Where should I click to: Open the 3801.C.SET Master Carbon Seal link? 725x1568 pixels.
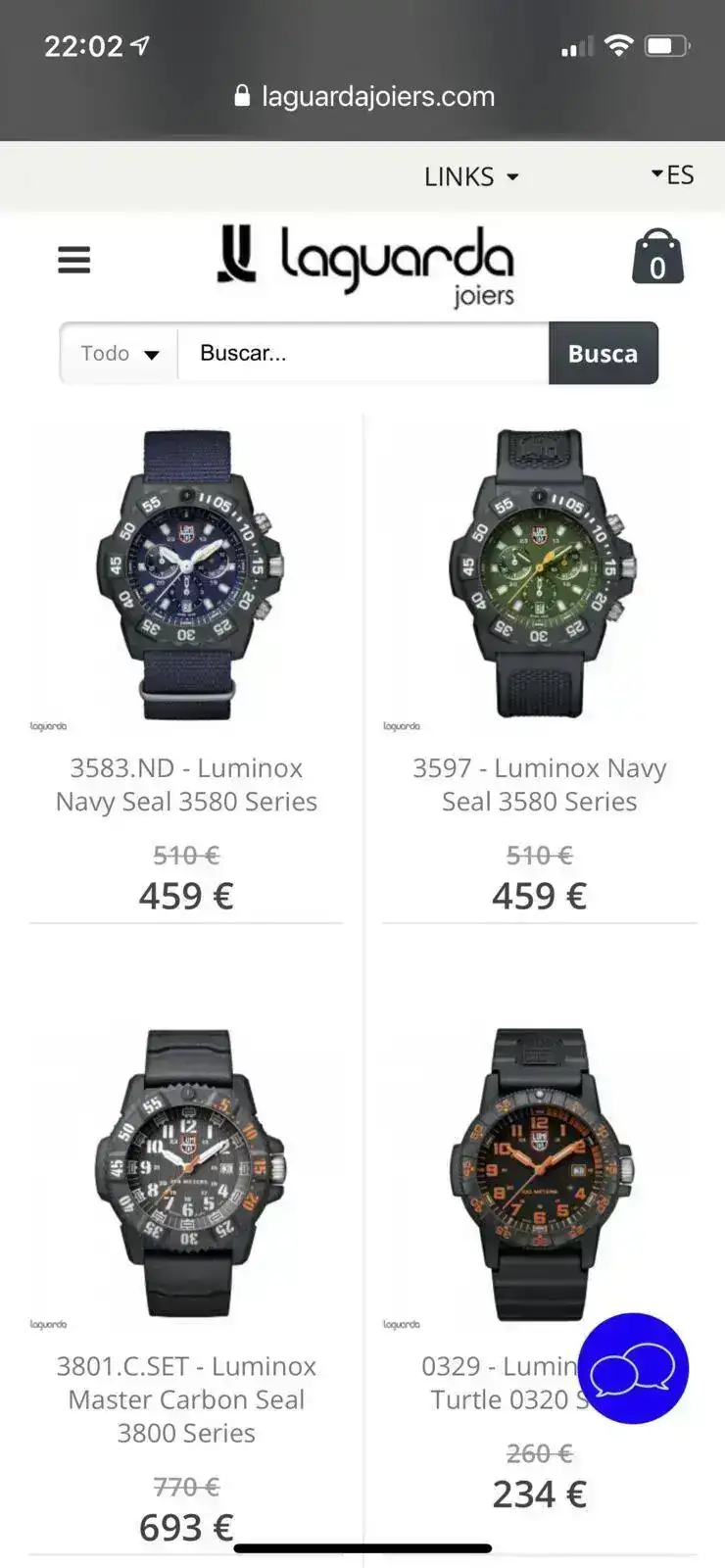tap(186, 1399)
